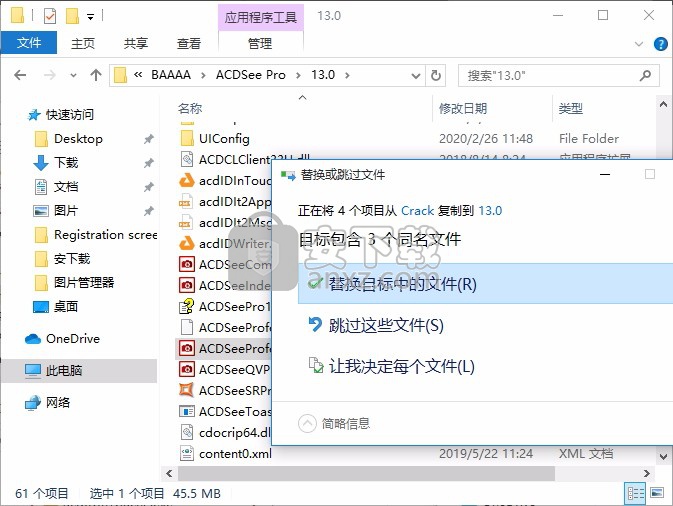673x506 pixels.
Task: Open Desktop in quick access
Action: tap(78, 139)
